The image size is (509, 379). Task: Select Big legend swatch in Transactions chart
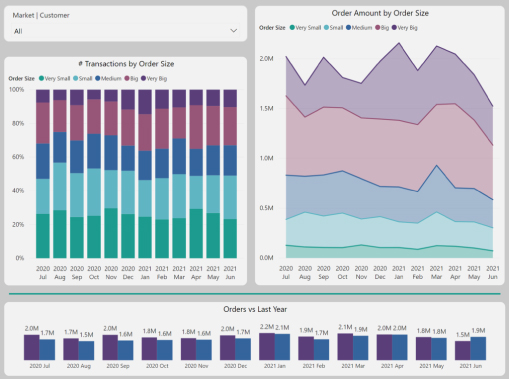pos(127,78)
